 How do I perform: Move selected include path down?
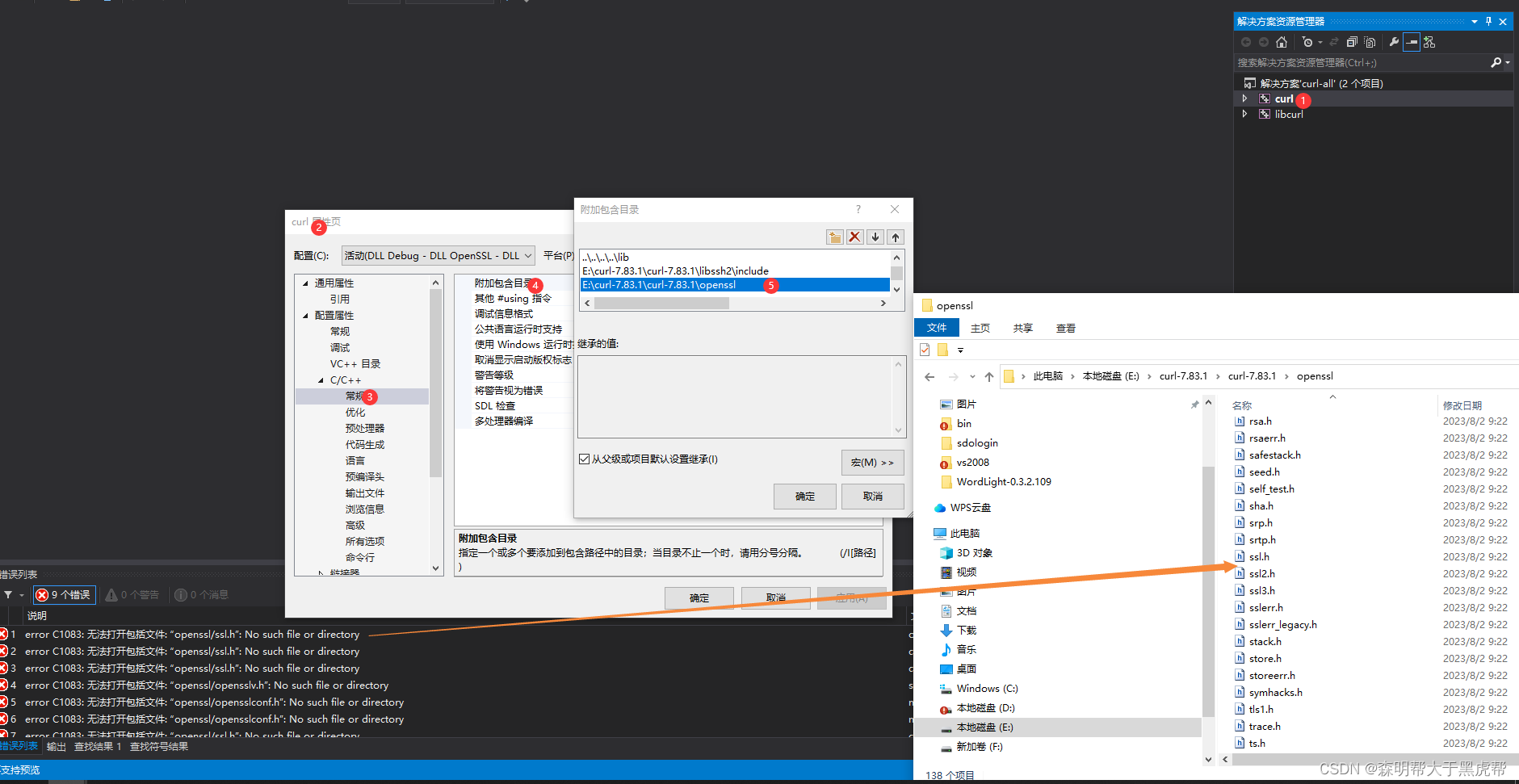[875, 237]
